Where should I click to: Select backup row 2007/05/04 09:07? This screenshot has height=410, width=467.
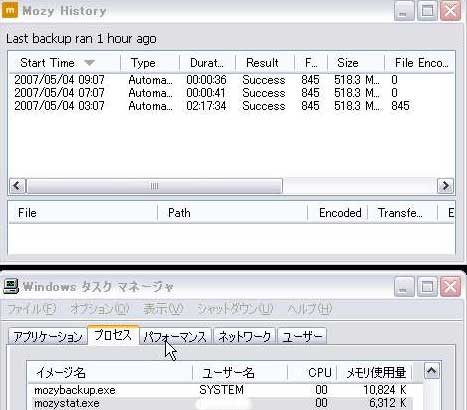click(x=232, y=80)
